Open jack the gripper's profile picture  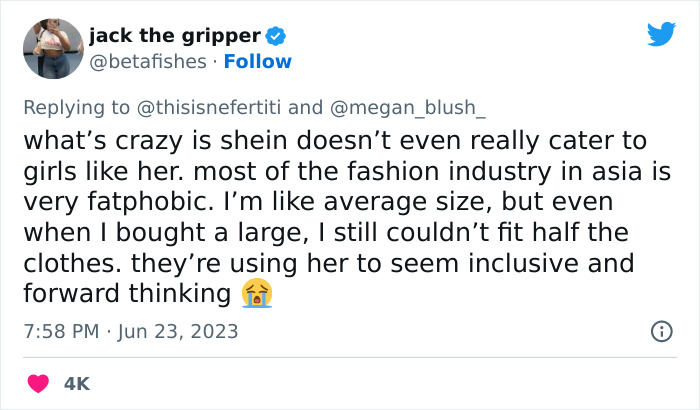(46, 49)
